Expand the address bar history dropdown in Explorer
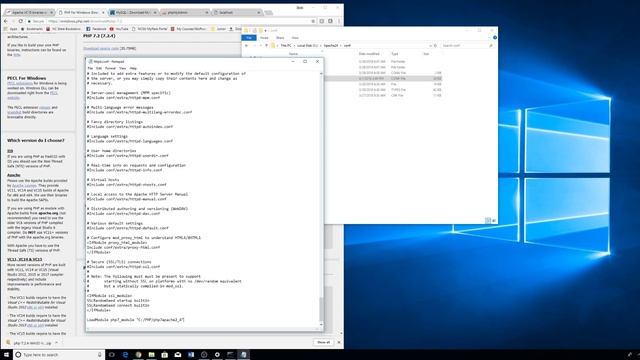640x360 pixels. point(430,46)
